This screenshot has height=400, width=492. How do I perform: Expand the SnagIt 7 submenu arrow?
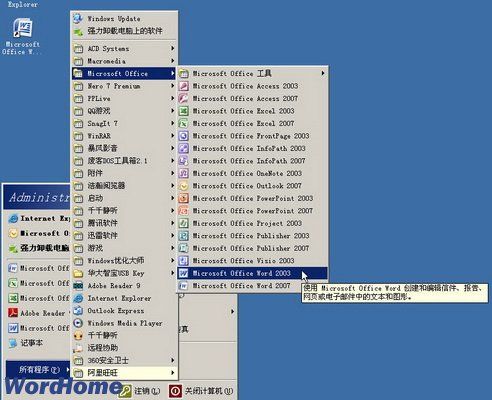point(172,123)
